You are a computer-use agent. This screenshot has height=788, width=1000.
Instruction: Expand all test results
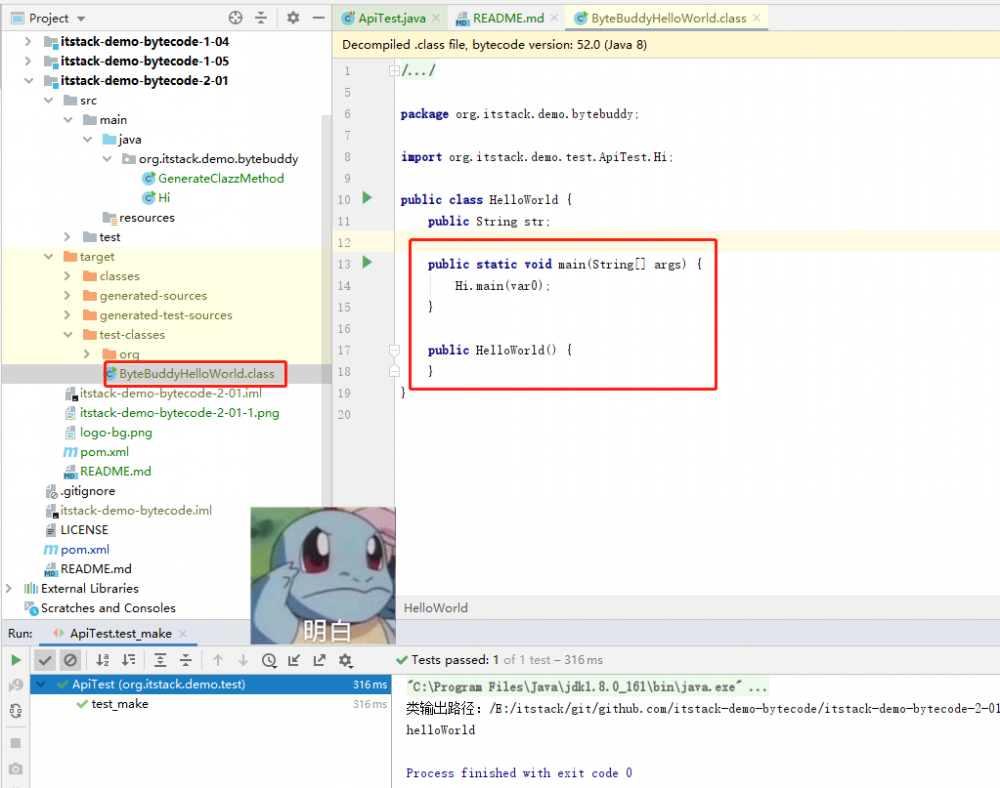coord(160,660)
